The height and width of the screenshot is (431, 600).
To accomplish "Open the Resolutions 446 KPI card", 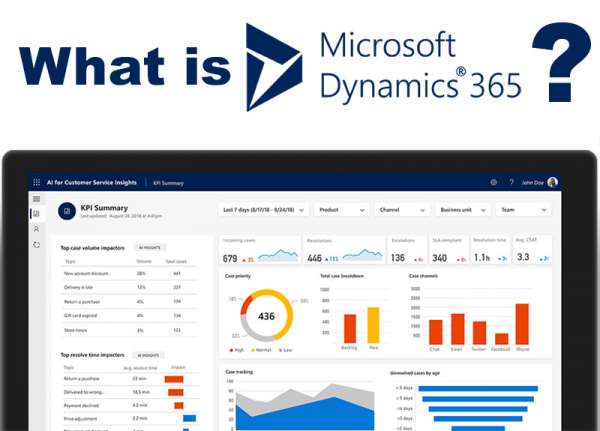I will [x=345, y=250].
